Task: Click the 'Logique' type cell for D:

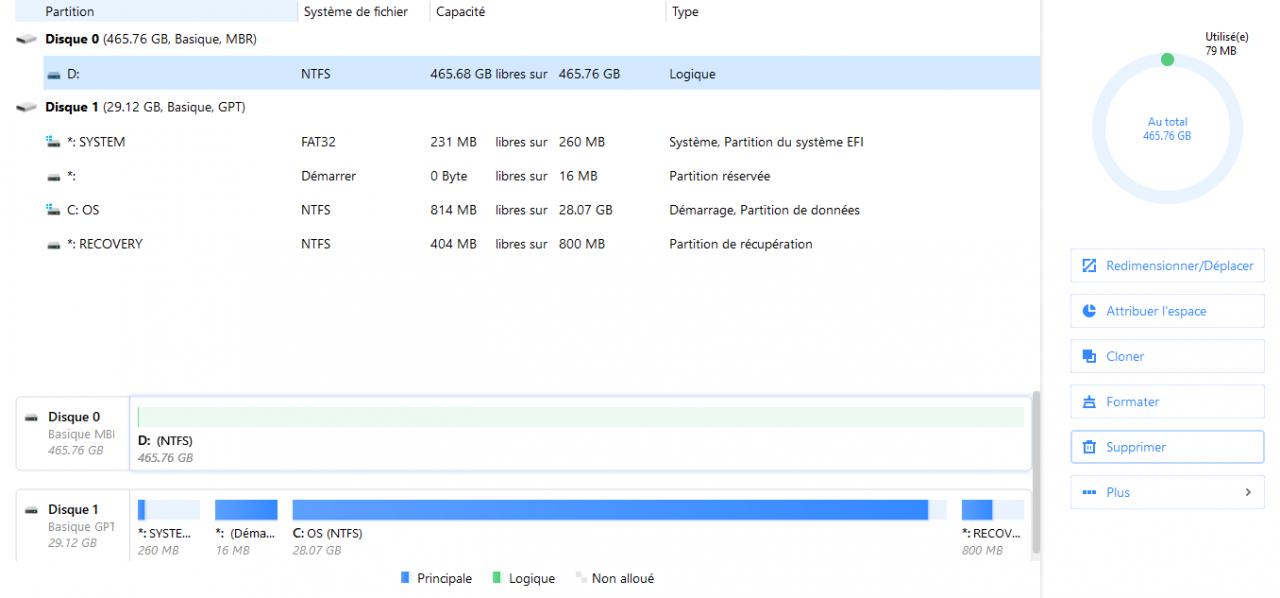Action: pos(692,74)
